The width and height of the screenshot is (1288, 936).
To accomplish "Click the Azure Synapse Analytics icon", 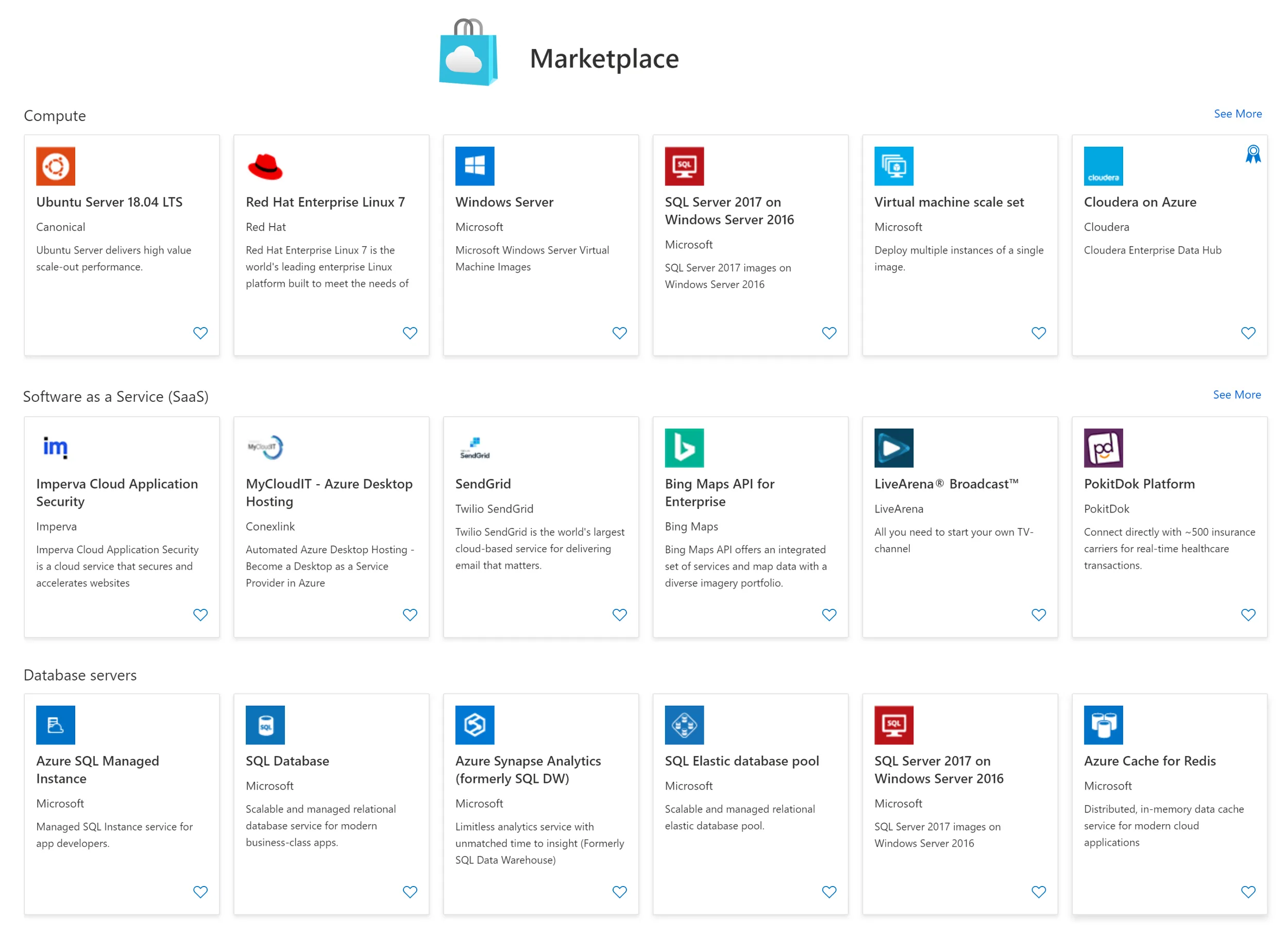I will point(475,725).
